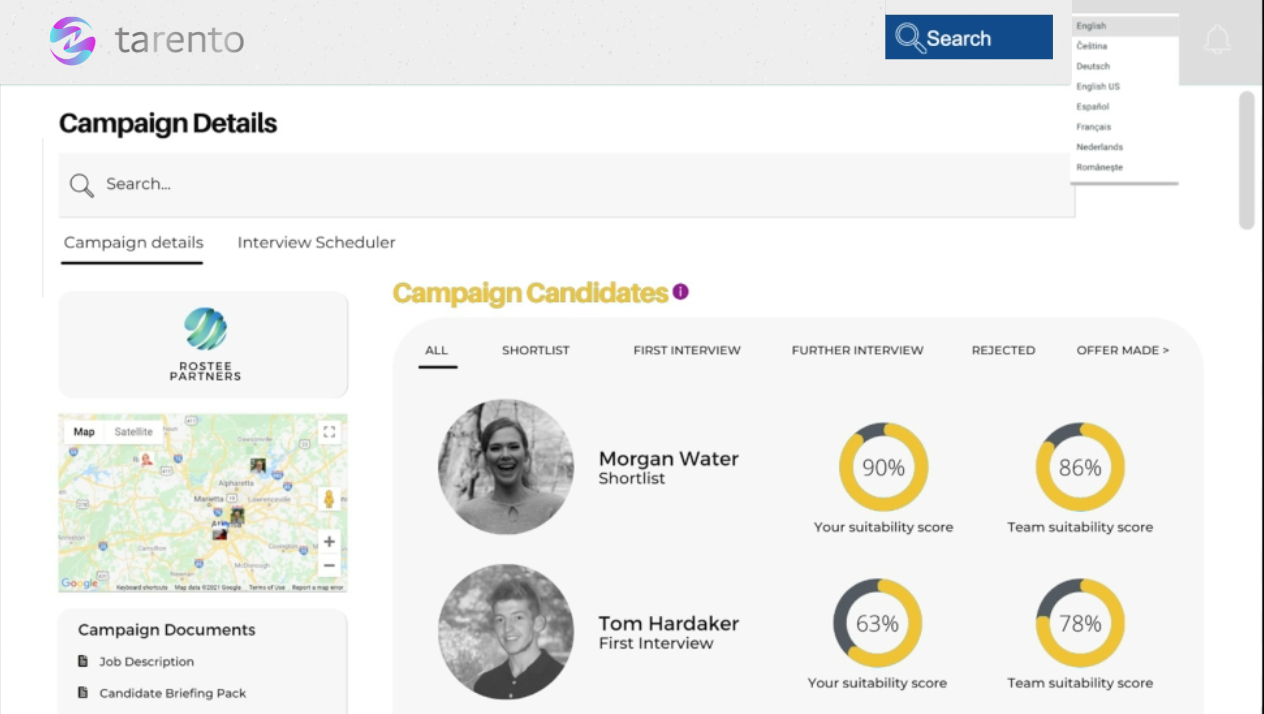The height and width of the screenshot is (714, 1264).
Task: Open Tom Hardaker's profile photo
Action: coord(506,631)
